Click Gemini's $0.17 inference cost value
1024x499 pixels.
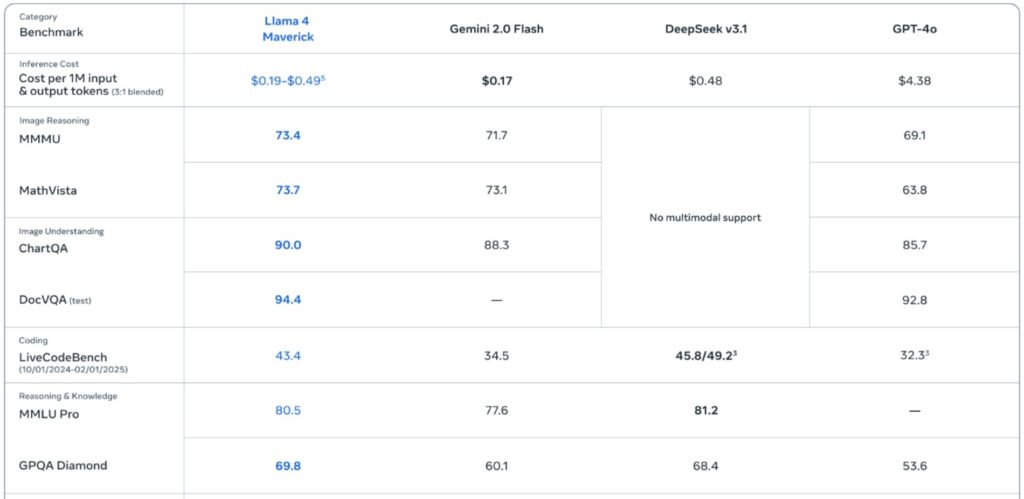point(496,81)
